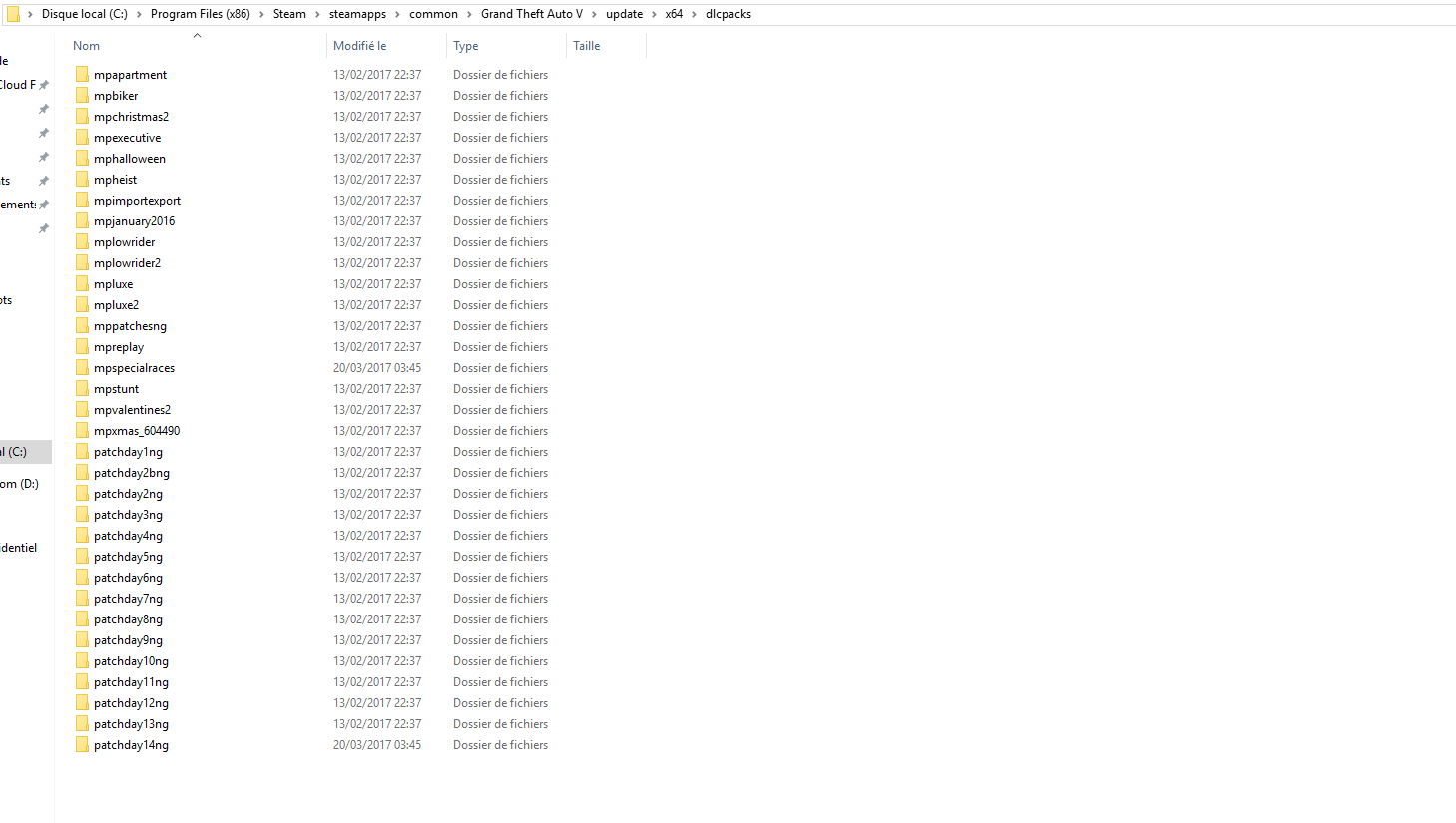Jump to Program Files (x86) breadcrumb
Image resolution: width=1456 pixels, height=823 pixels.
pos(201,14)
